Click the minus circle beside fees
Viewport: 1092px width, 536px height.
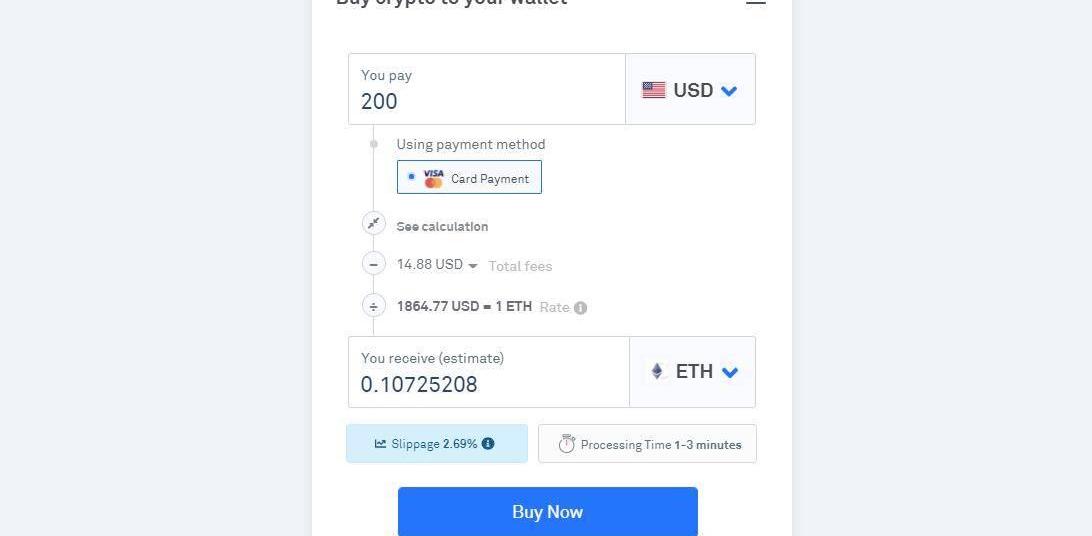373,265
